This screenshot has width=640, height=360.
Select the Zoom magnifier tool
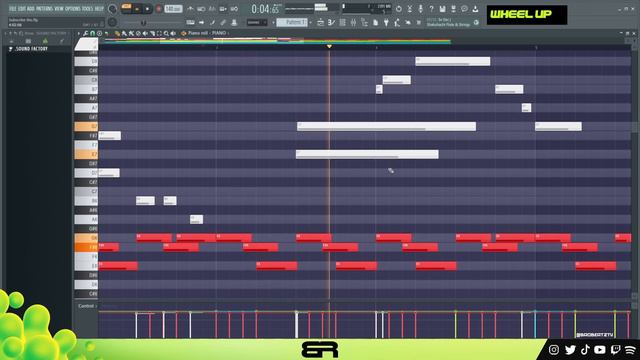pos(166,33)
